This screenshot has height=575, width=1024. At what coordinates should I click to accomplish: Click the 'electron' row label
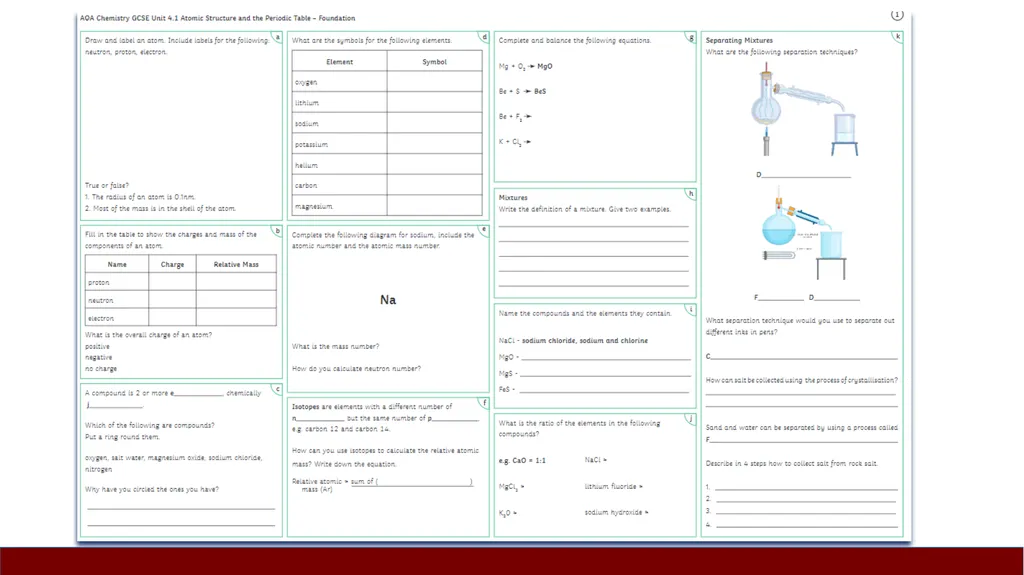(x=101, y=318)
